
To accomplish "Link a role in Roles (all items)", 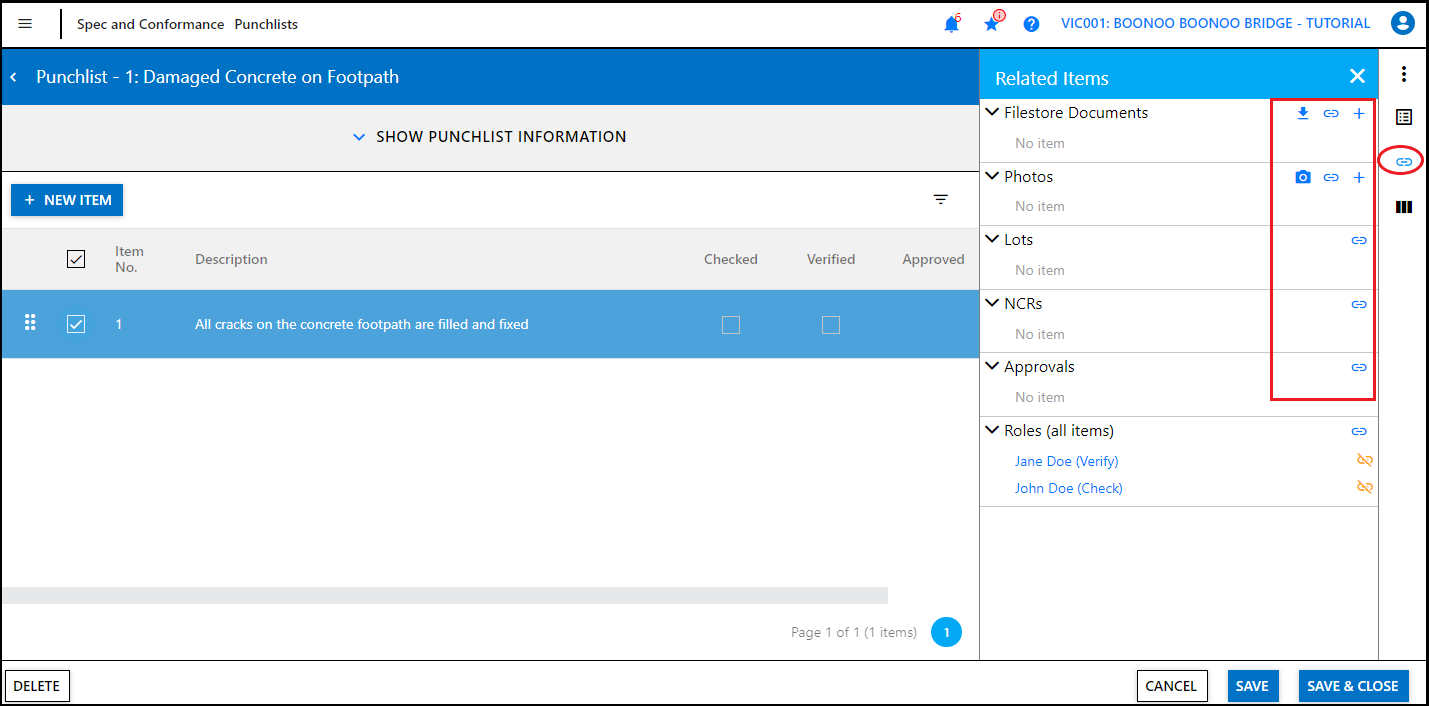I will (1359, 431).
